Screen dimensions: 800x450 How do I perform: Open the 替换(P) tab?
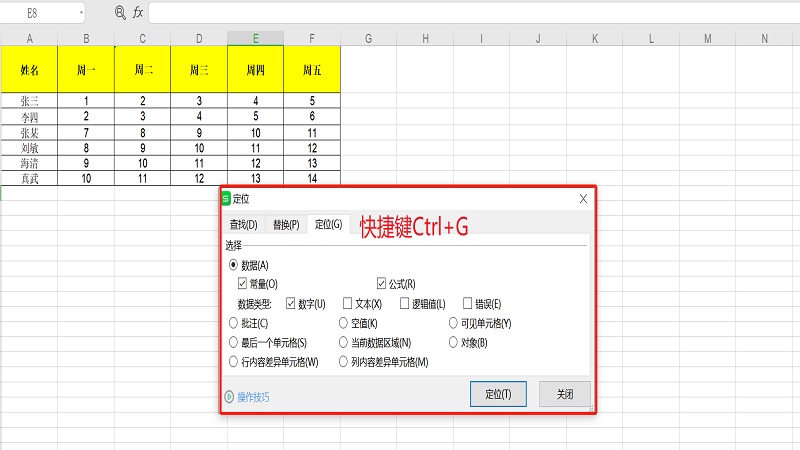pos(286,225)
